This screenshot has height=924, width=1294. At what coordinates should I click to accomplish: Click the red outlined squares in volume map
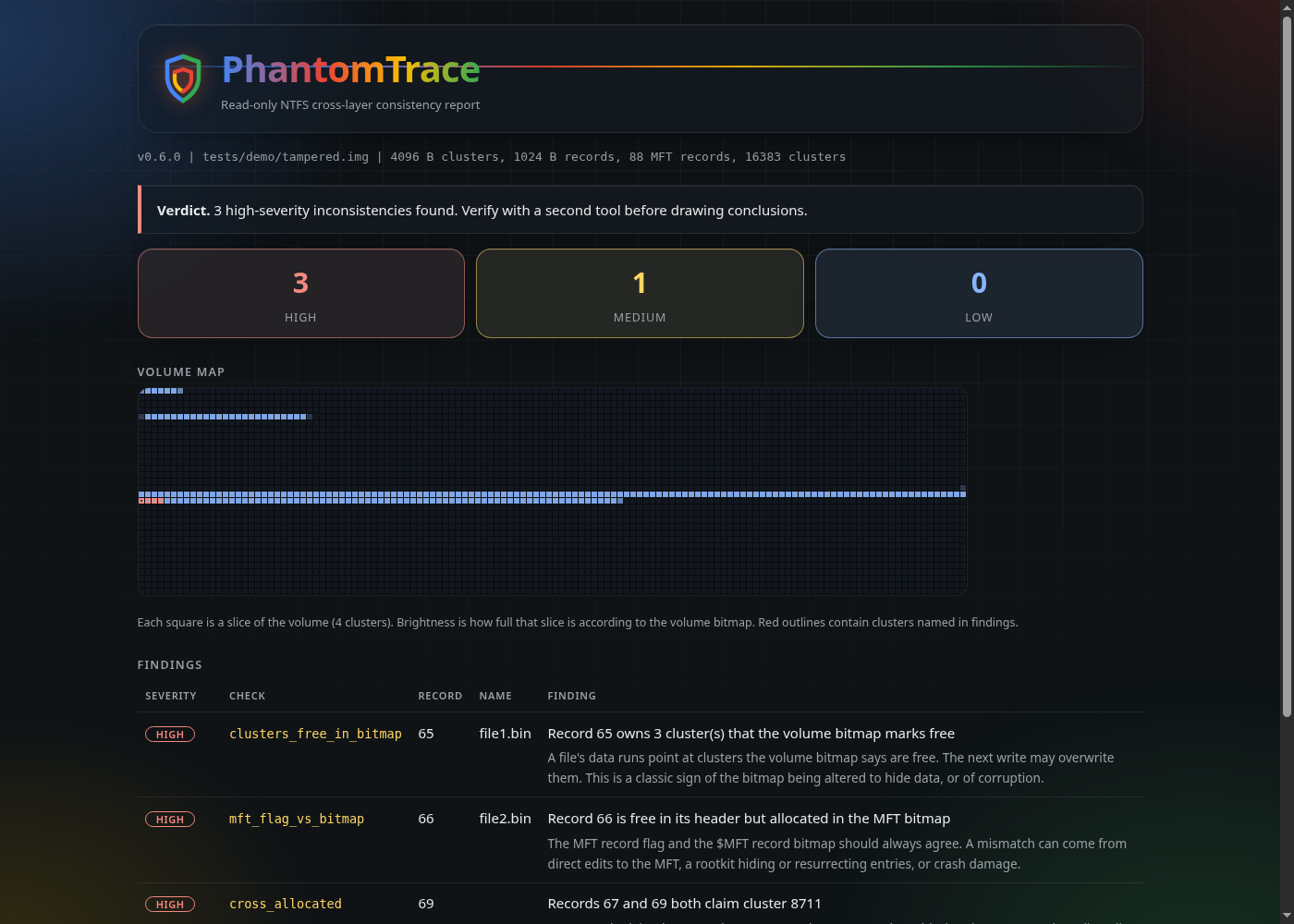[x=151, y=501]
